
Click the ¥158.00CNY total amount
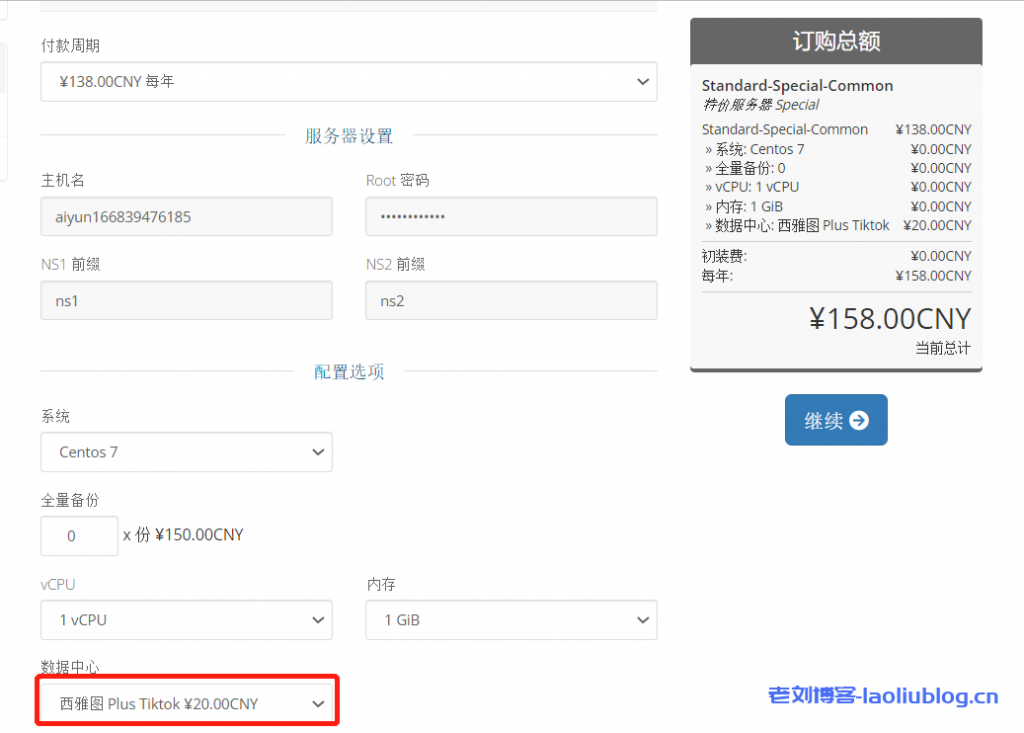[x=890, y=319]
